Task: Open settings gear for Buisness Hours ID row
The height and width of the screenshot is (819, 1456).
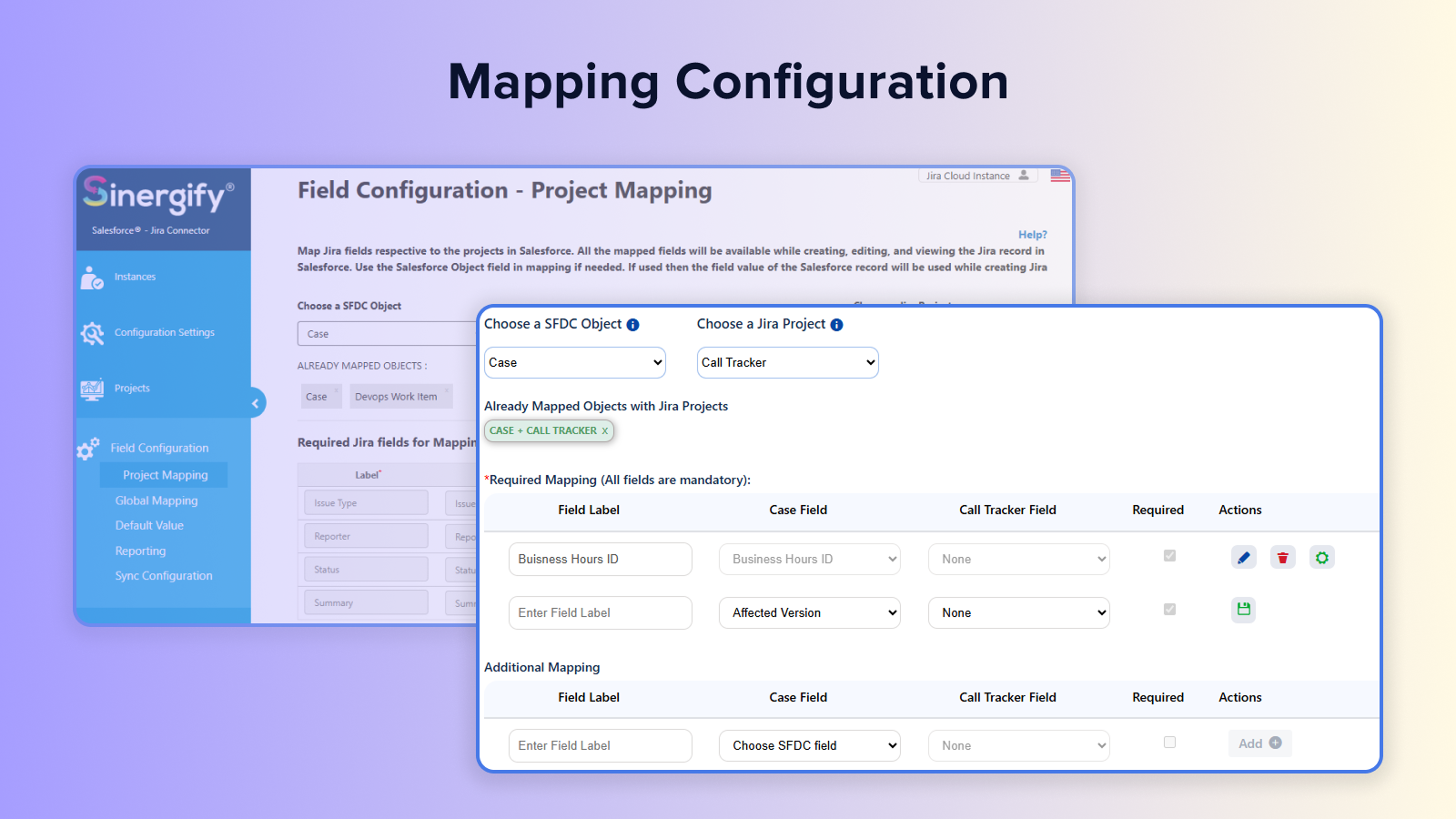Action: tap(1322, 558)
